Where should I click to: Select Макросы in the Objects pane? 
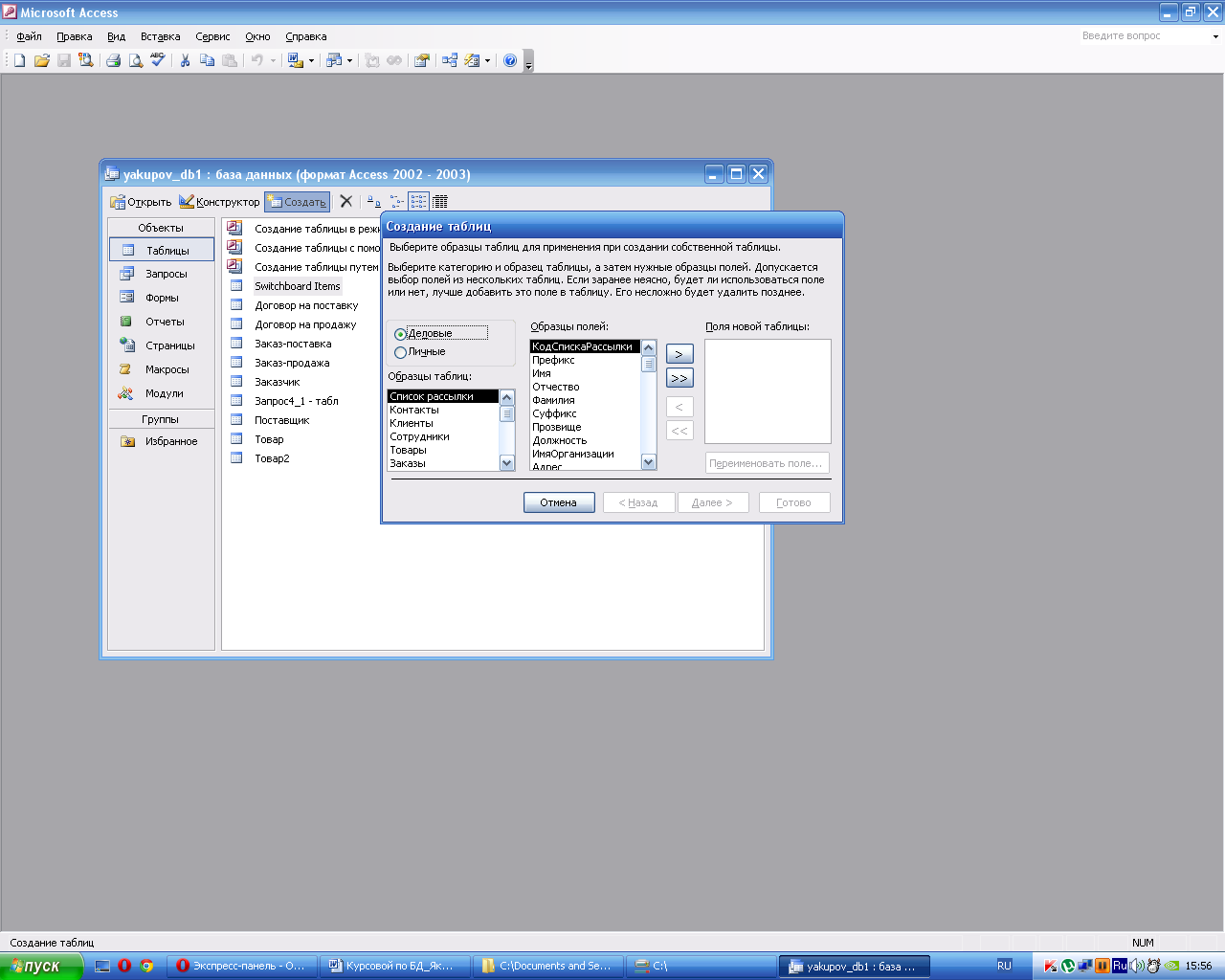161,369
